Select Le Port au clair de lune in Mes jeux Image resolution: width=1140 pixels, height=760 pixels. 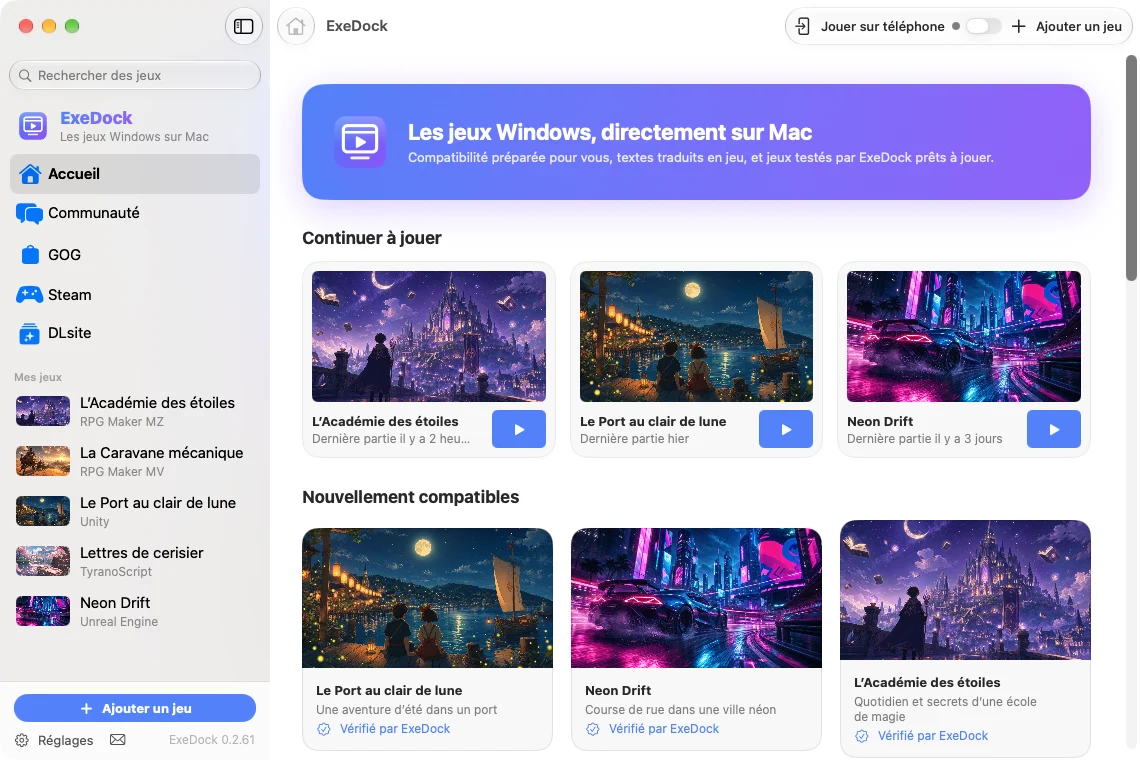(x=135, y=512)
